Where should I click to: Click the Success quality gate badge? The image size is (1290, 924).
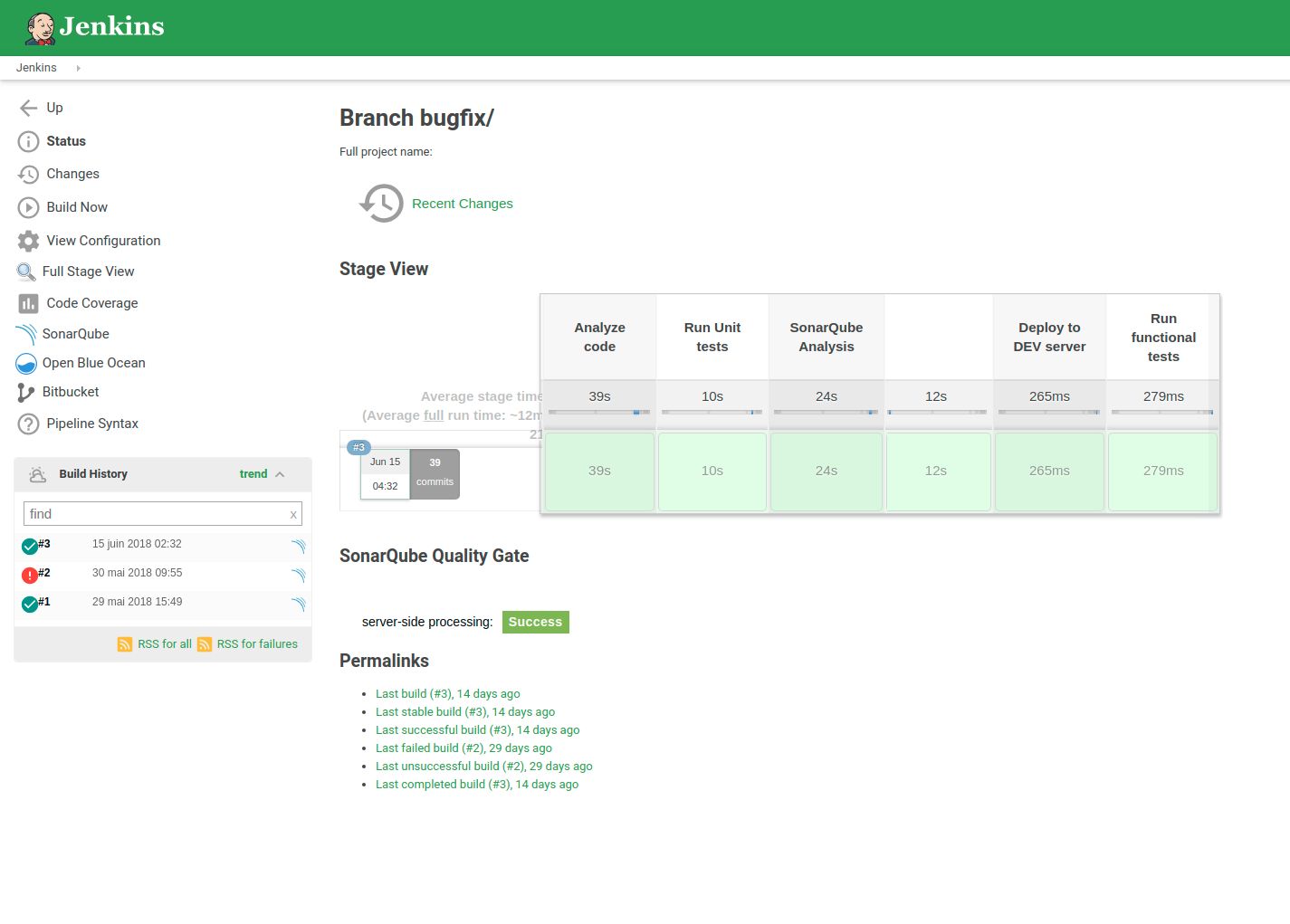click(x=535, y=622)
